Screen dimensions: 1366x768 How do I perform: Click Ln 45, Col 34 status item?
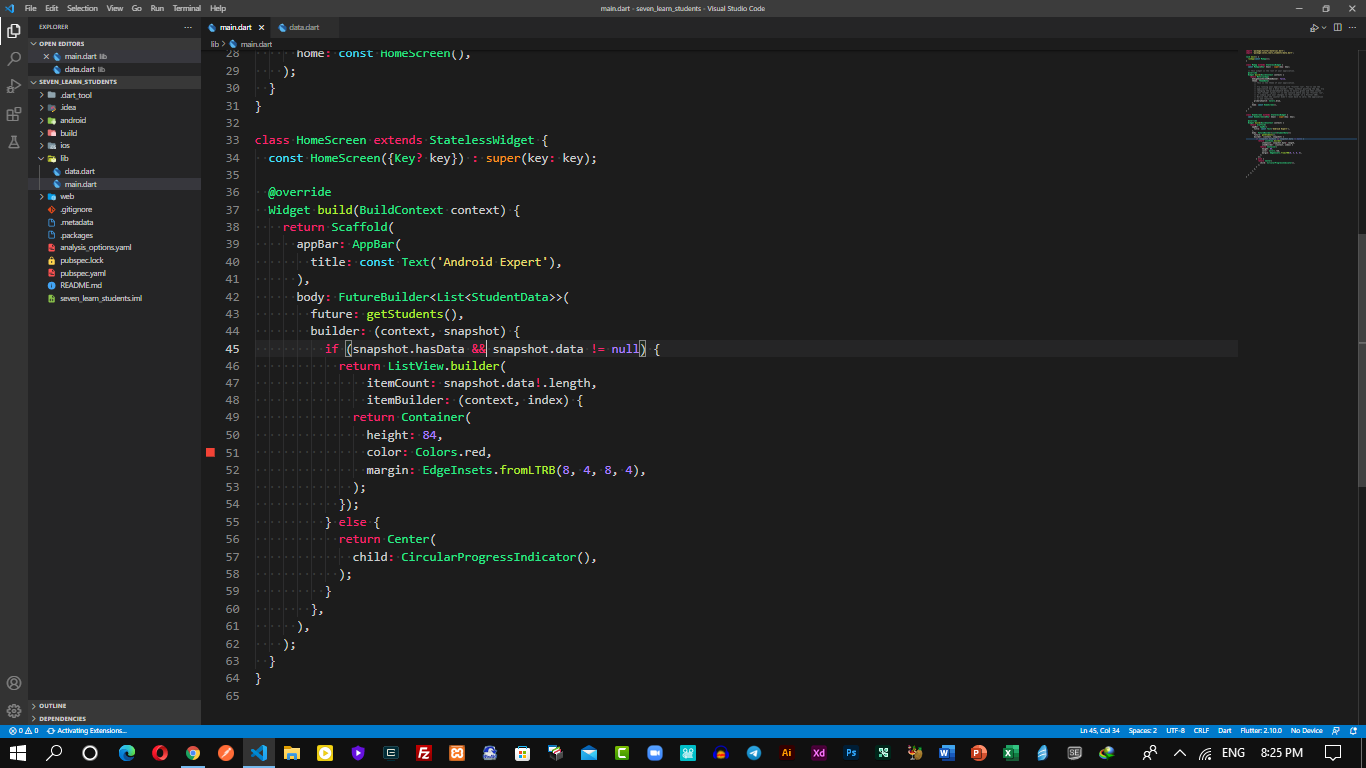click(x=1100, y=731)
